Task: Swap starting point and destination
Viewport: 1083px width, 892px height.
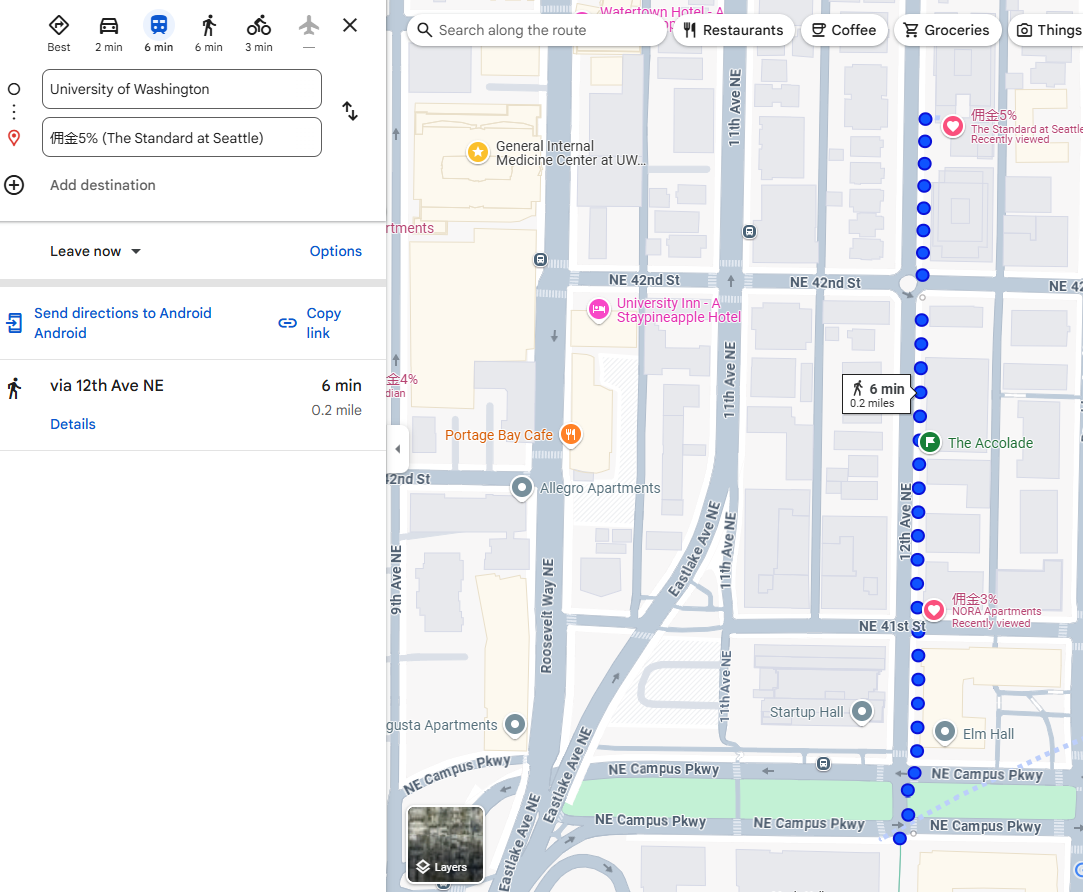Action: click(350, 111)
